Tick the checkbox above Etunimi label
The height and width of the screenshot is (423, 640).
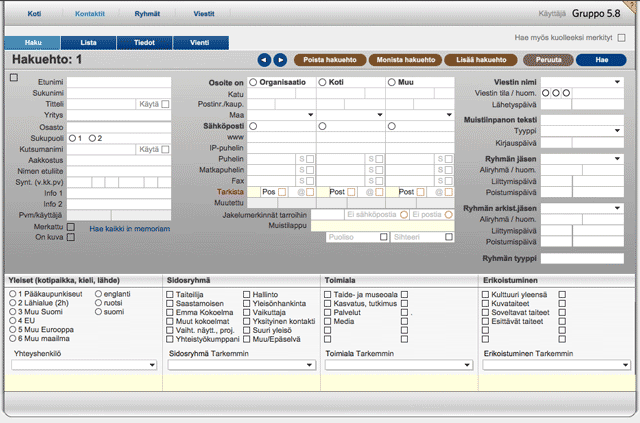[14, 77]
